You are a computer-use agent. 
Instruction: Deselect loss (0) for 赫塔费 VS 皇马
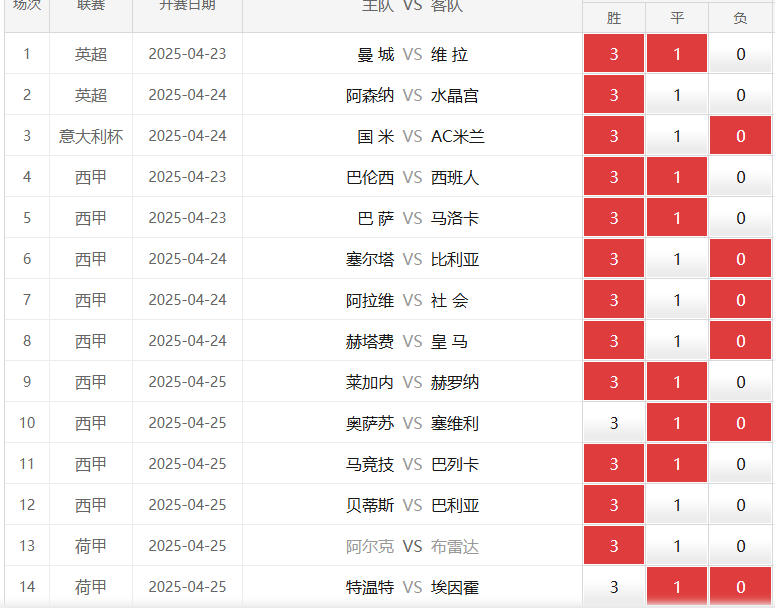(x=740, y=341)
